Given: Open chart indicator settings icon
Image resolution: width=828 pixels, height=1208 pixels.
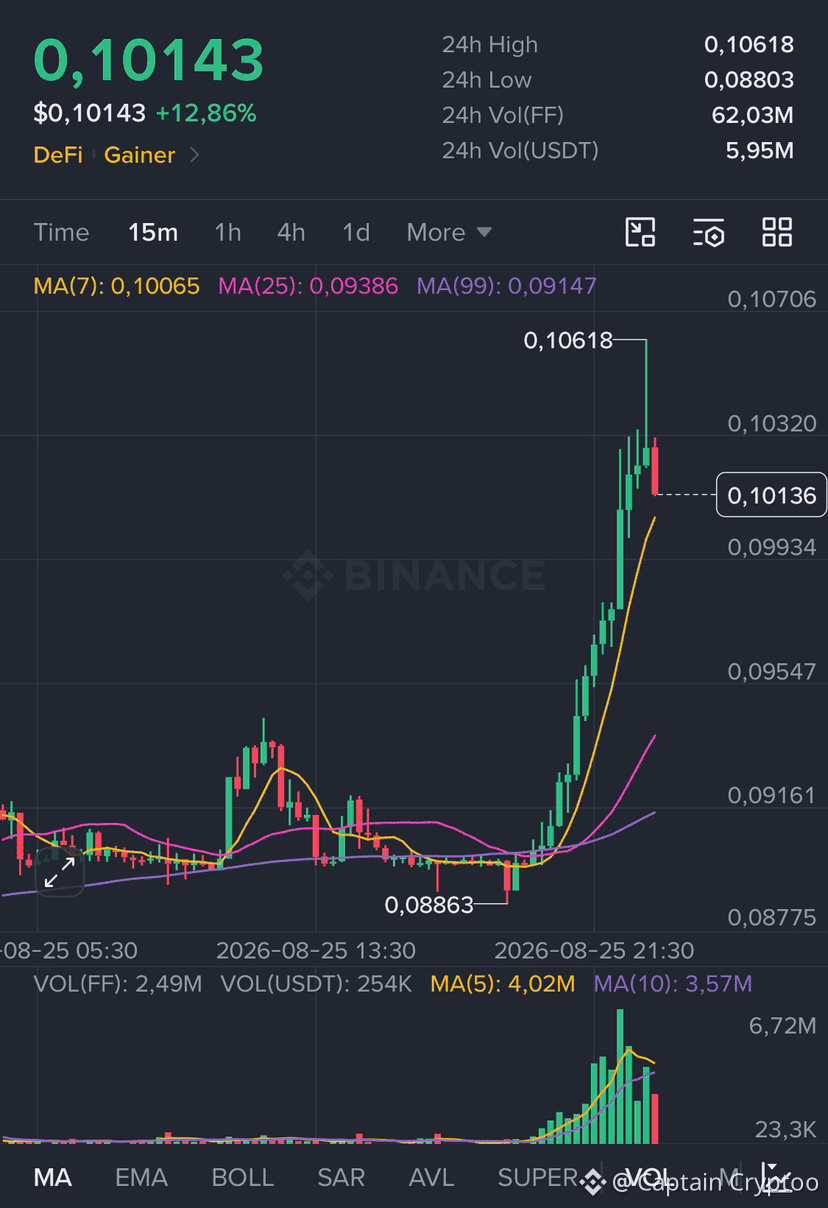Looking at the screenshot, I should (708, 232).
